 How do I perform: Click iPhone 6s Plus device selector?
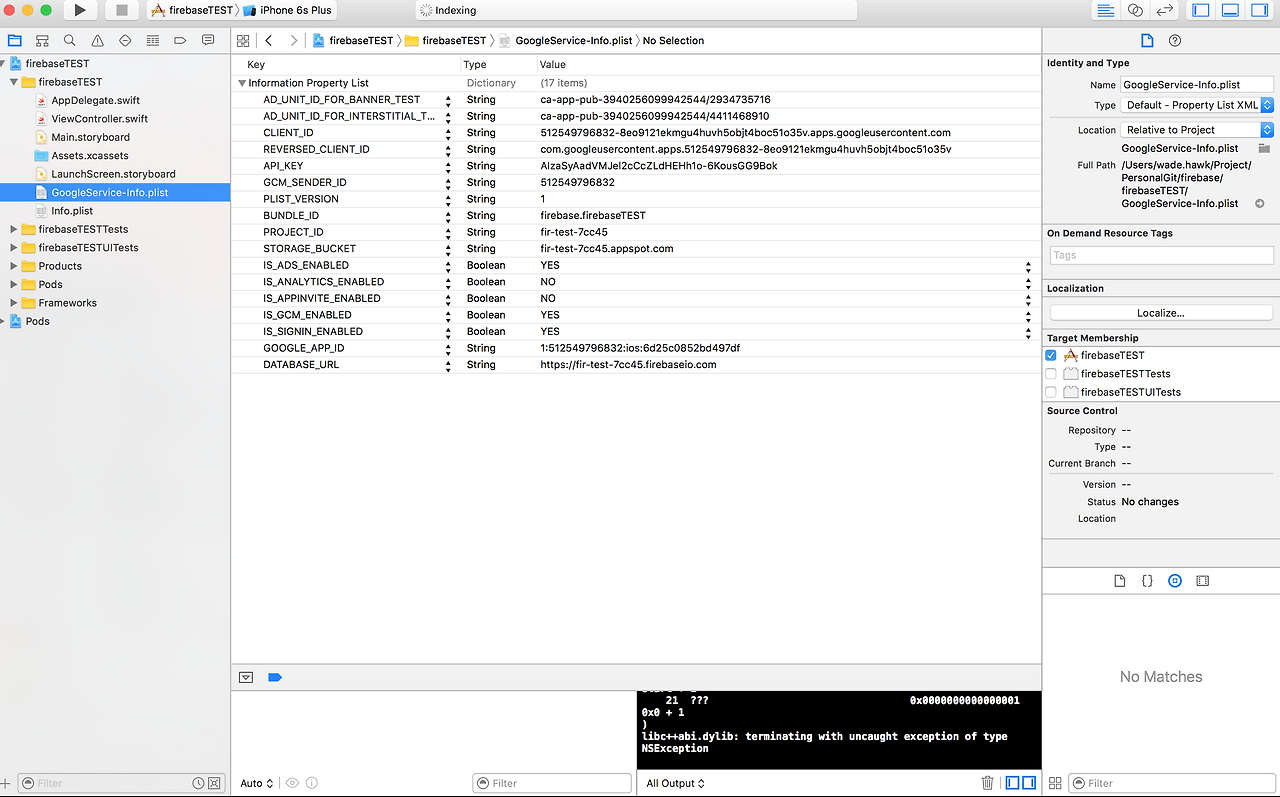coord(288,10)
